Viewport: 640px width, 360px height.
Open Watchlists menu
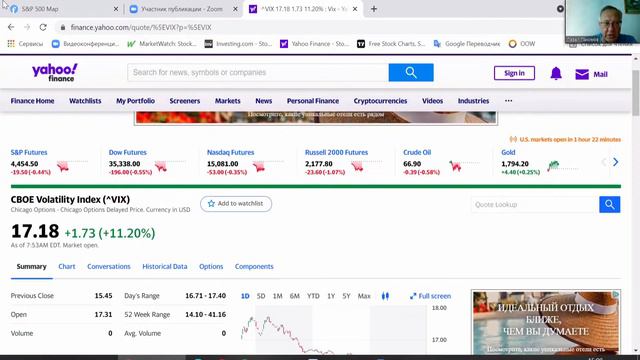(85, 101)
